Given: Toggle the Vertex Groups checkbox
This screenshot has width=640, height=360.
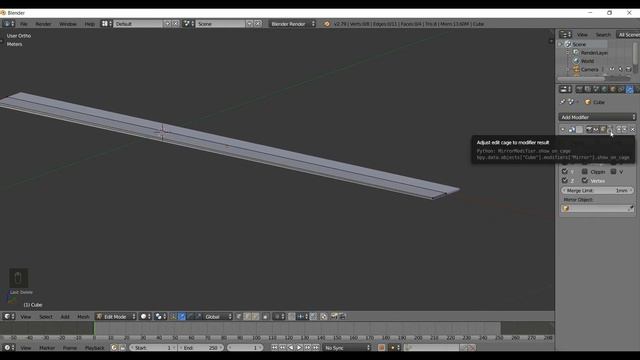Looking at the screenshot, I should pos(584,180).
